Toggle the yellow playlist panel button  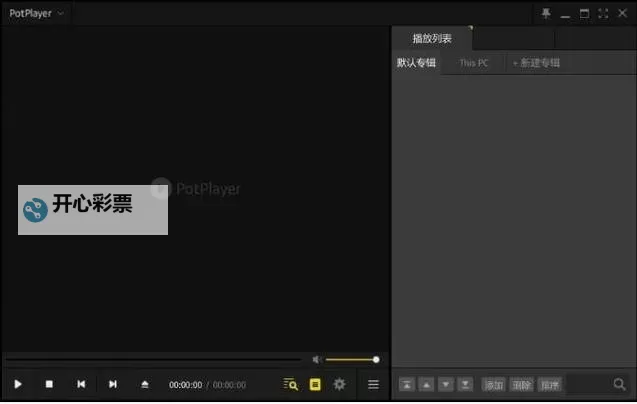tap(315, 384)
